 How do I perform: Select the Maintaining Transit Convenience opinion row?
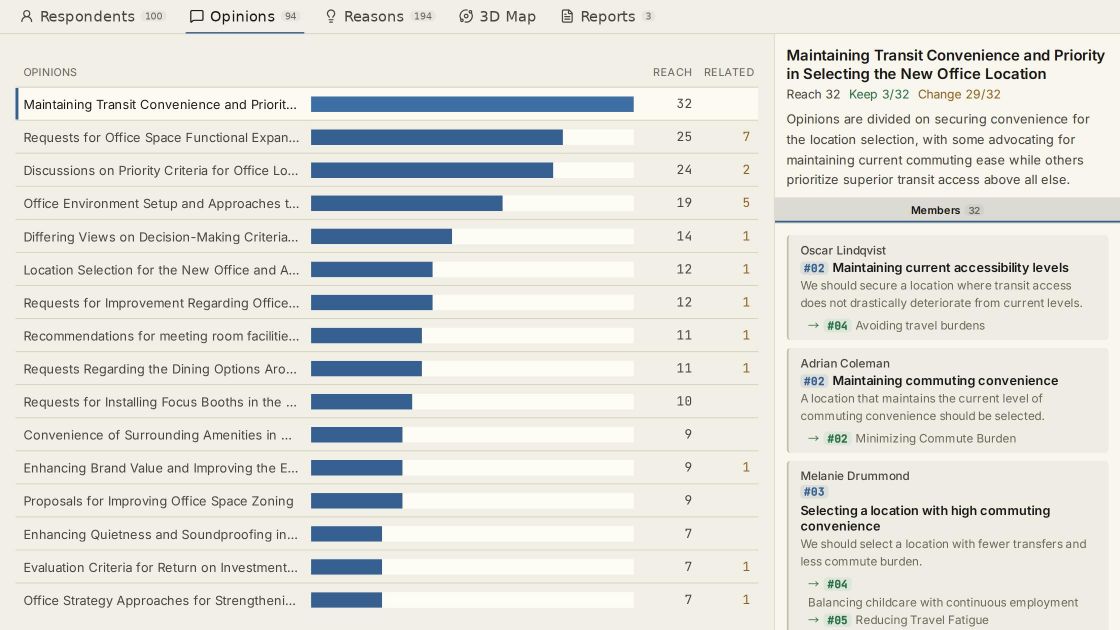point(387,104)
